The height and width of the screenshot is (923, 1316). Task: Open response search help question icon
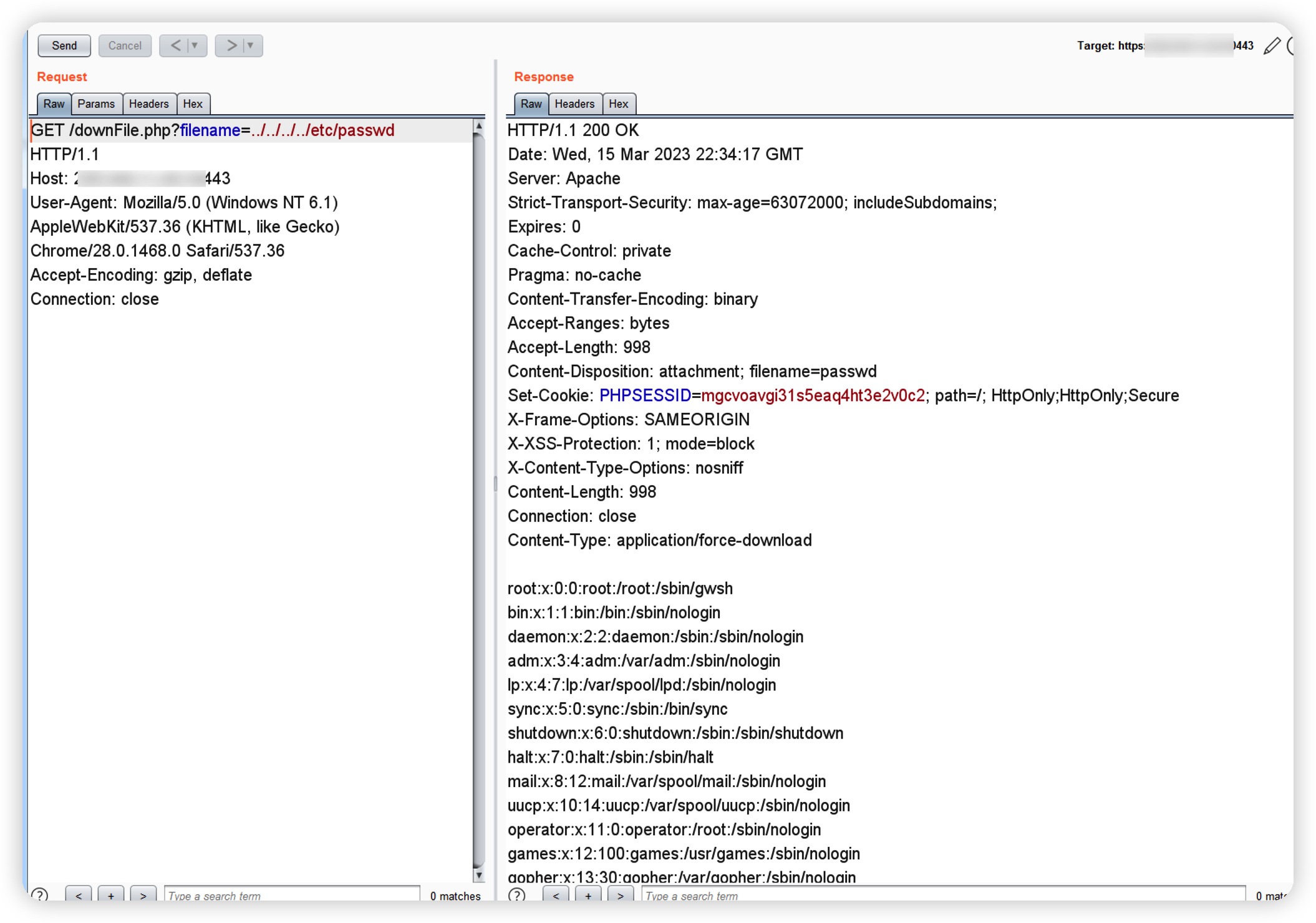pos(516,895)
